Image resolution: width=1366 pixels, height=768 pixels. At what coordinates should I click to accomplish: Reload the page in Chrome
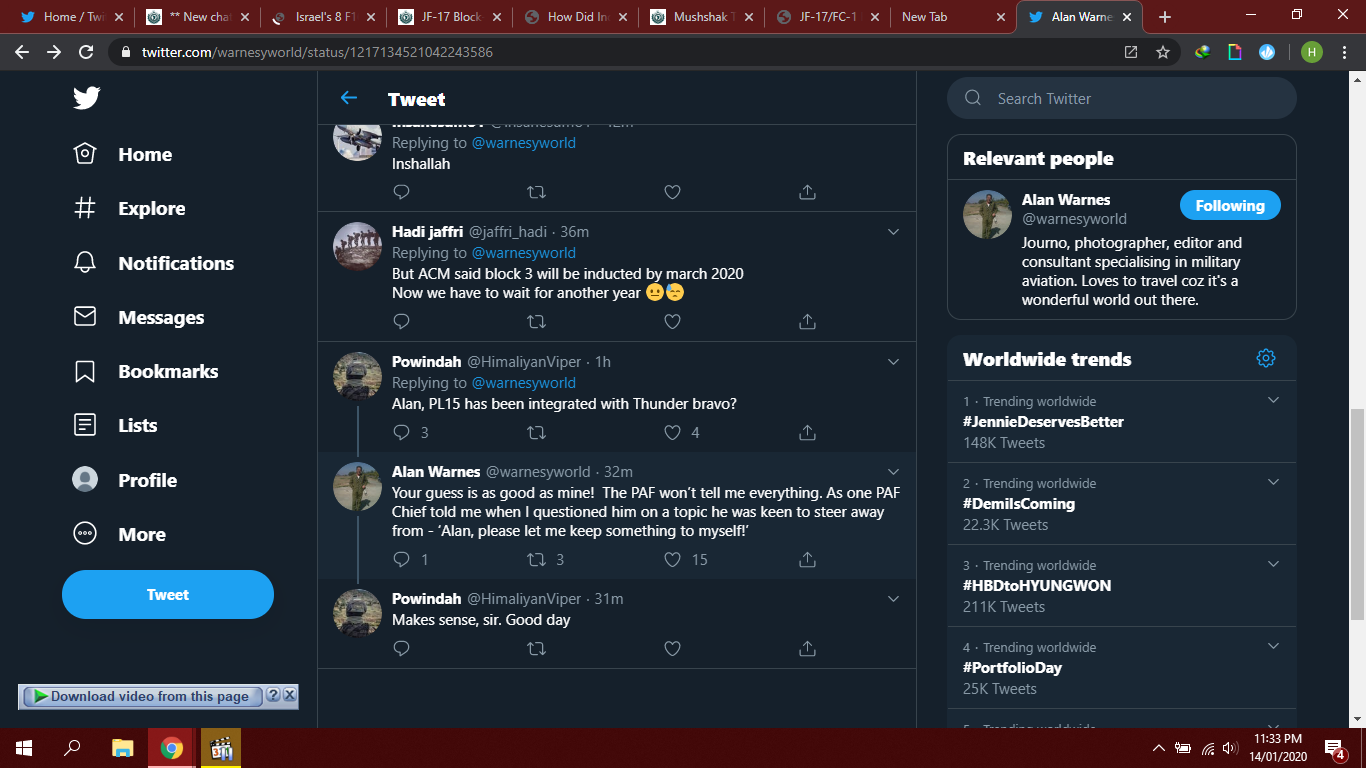[86, 52]
